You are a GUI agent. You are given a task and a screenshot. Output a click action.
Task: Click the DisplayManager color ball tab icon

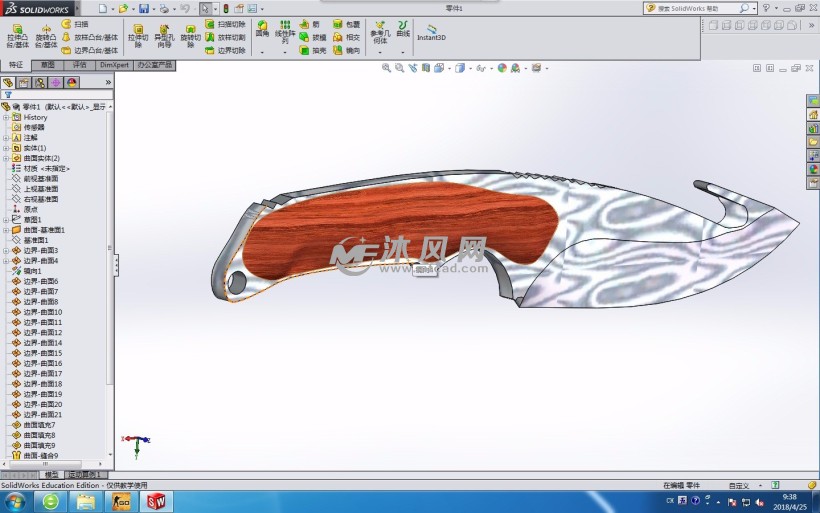pyautogui.click(x=72, y=83)
